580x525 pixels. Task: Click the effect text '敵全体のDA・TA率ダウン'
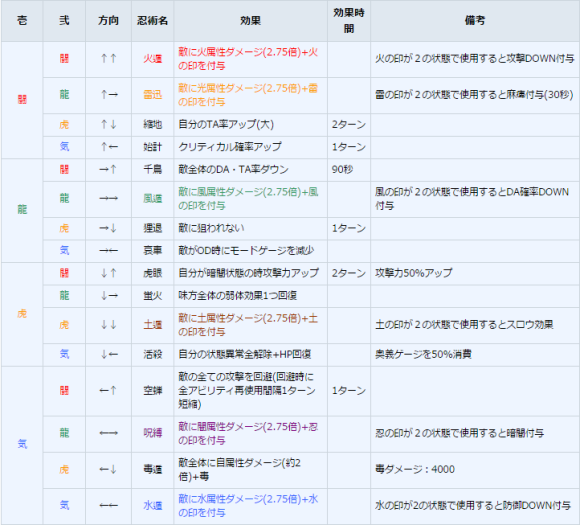pos(233,169)
